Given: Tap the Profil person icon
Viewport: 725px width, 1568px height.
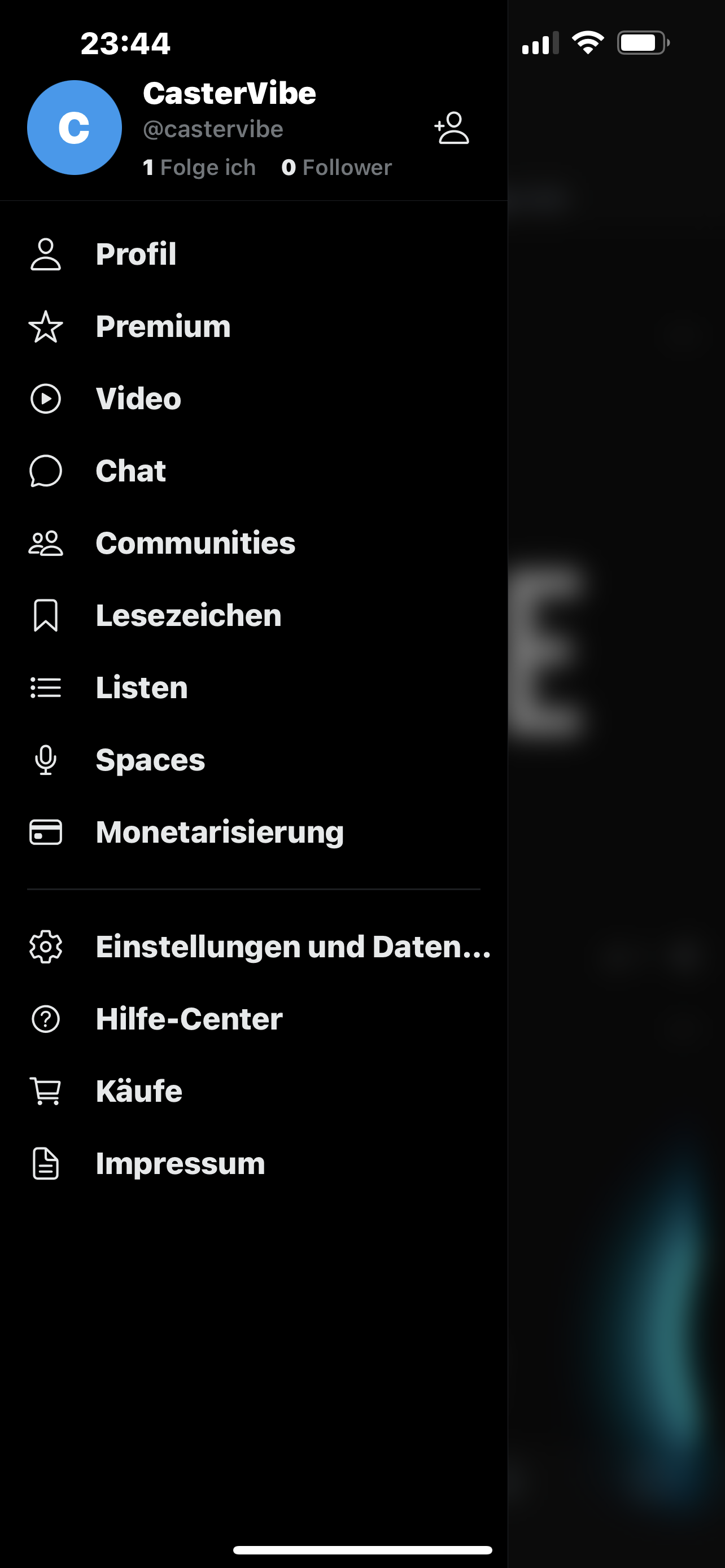Looking at the screenshot, I should pos(46,255).
